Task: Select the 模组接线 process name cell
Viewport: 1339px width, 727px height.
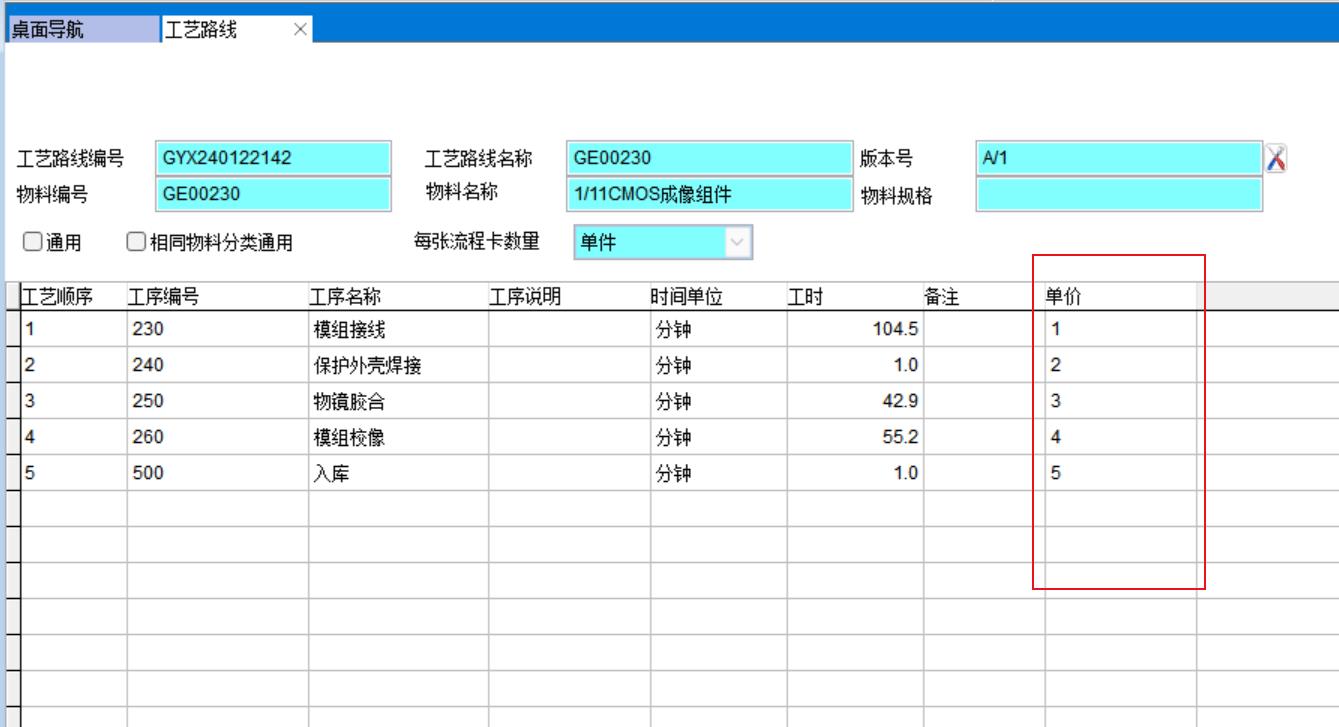Action: pos(397,329)
